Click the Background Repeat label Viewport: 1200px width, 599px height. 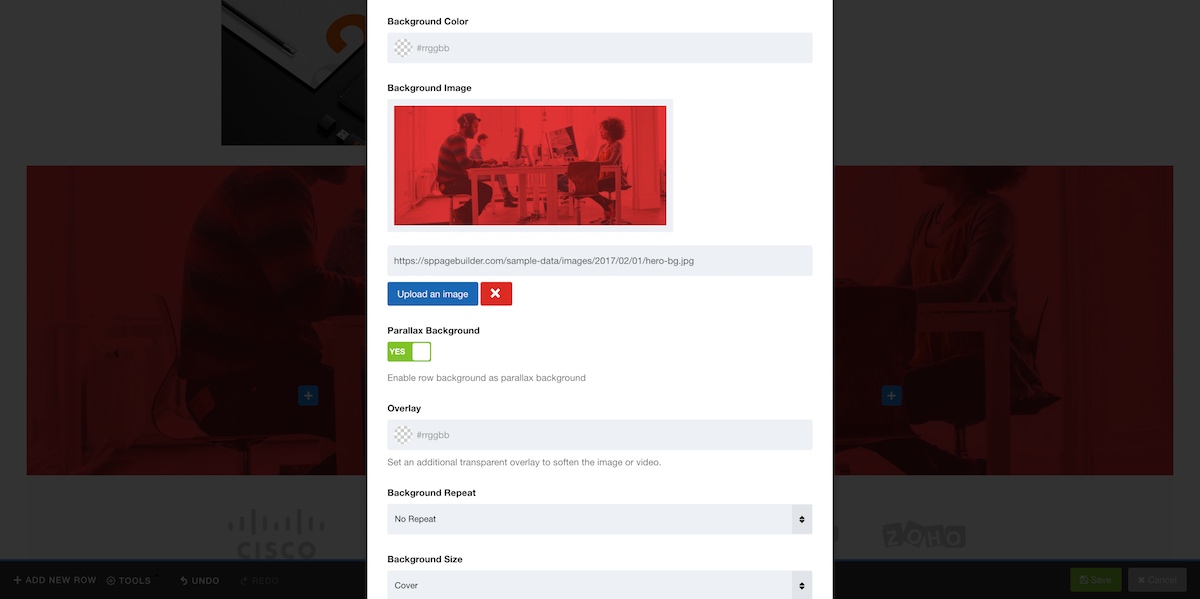433,493
